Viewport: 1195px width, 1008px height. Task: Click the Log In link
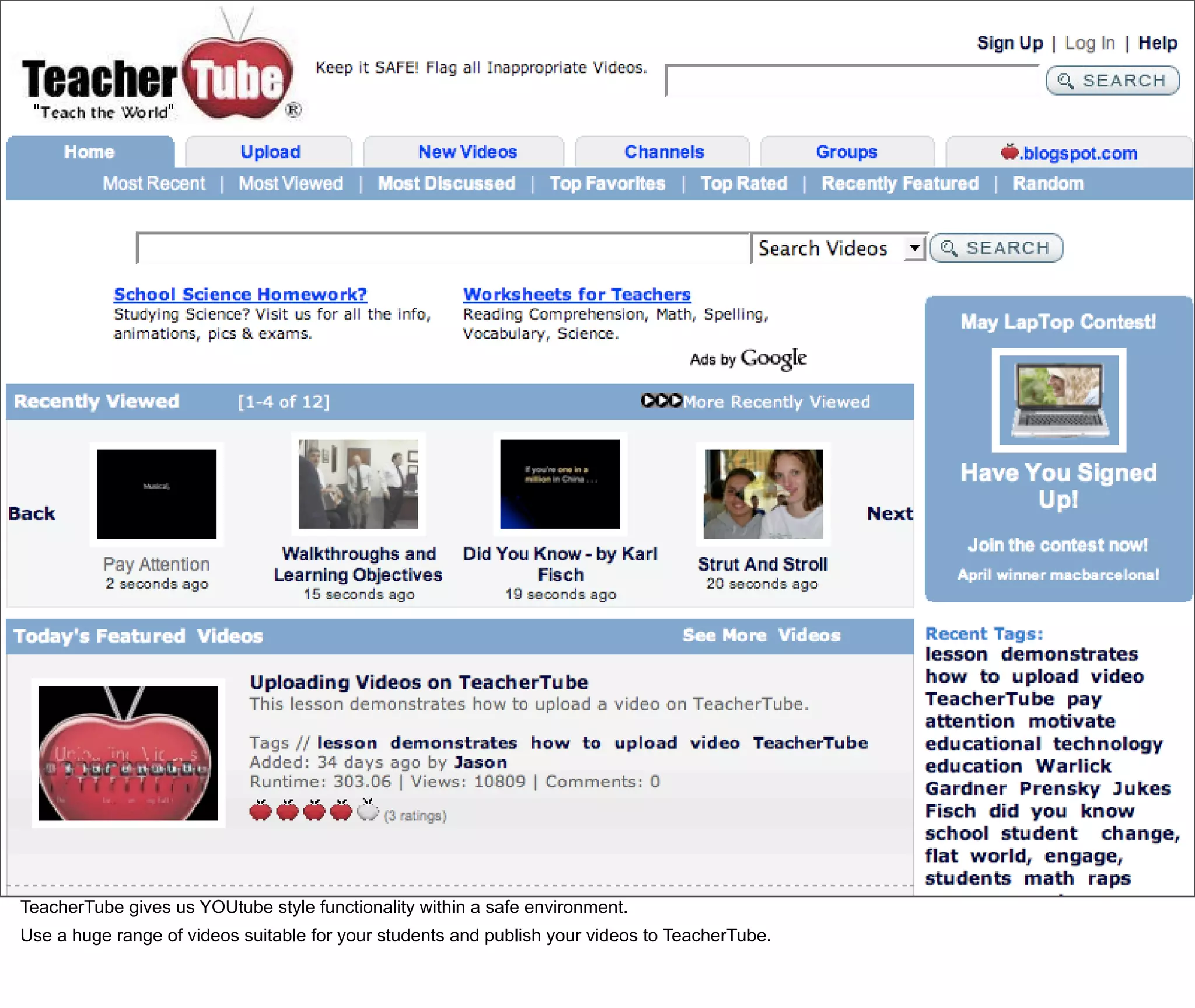pos(1090,43)
